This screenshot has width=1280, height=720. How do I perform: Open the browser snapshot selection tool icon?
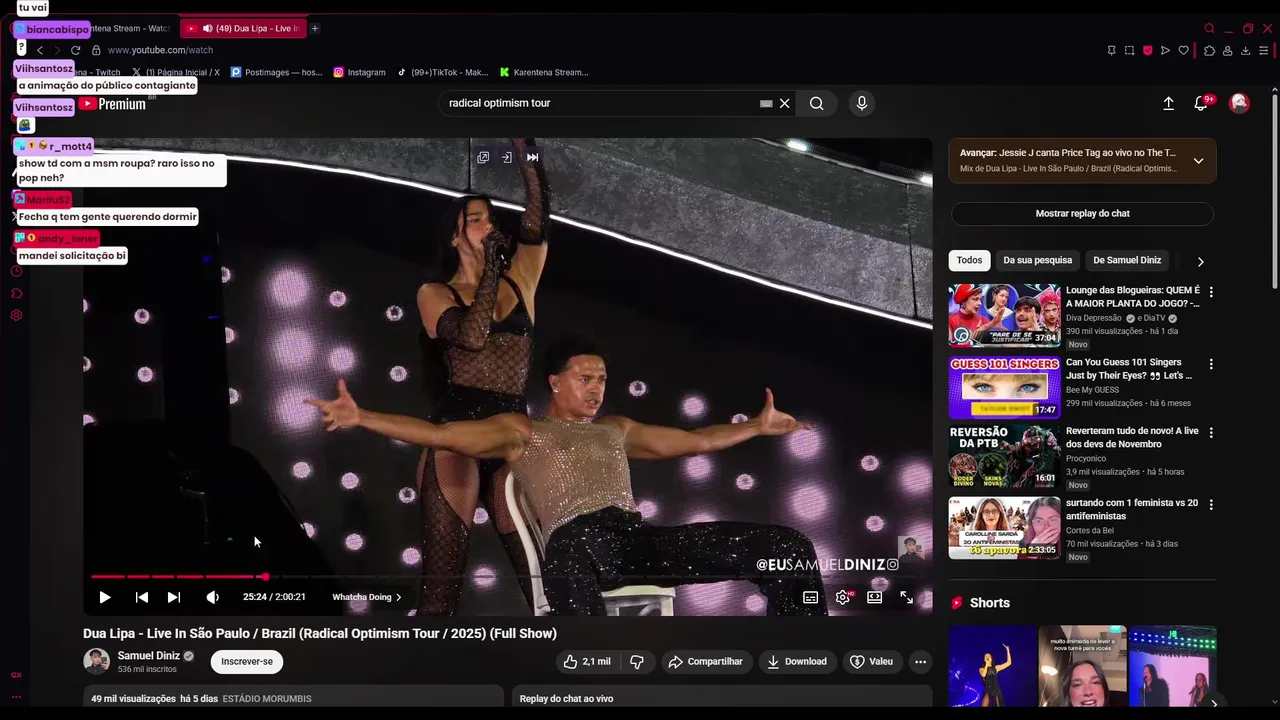[x=1129, y=50]
